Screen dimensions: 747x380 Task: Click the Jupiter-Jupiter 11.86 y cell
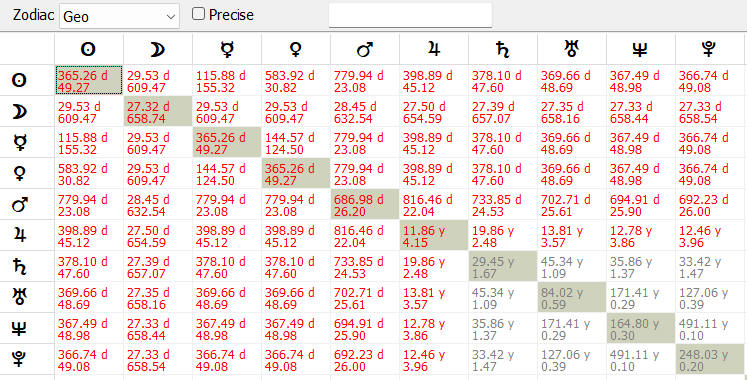434,235
